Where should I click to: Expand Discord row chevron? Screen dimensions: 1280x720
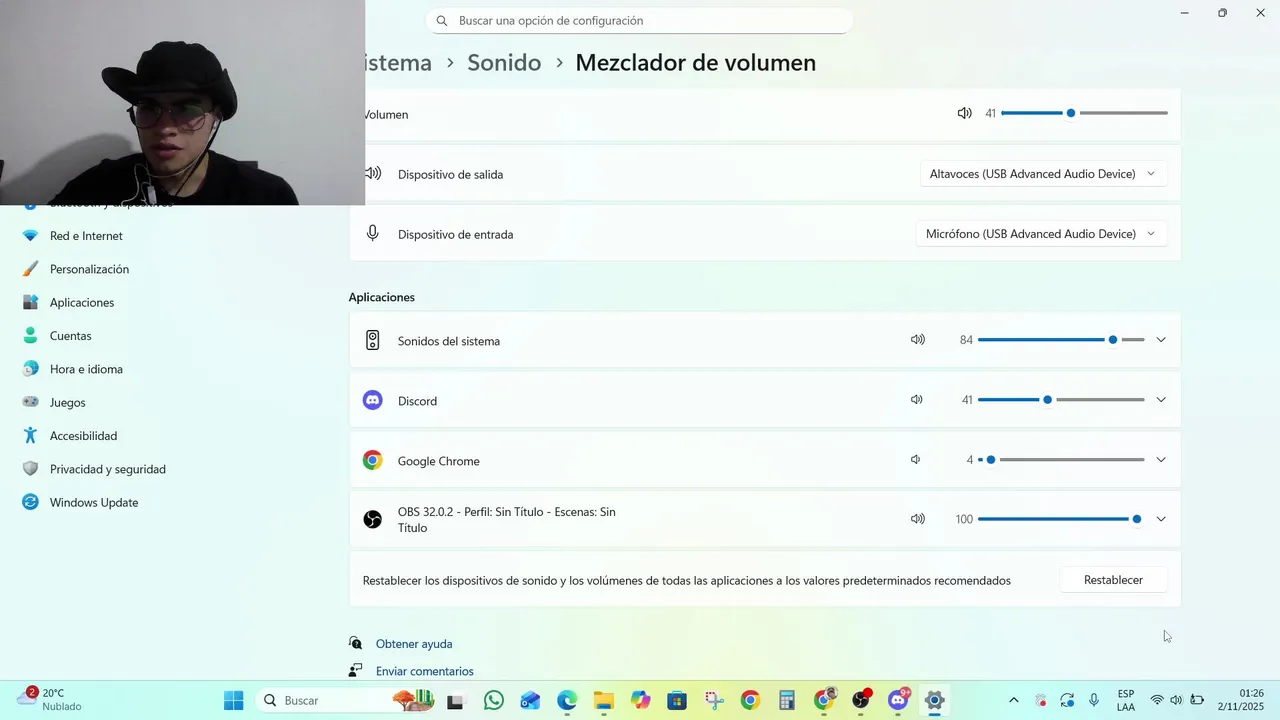[x=1161, y=400]
